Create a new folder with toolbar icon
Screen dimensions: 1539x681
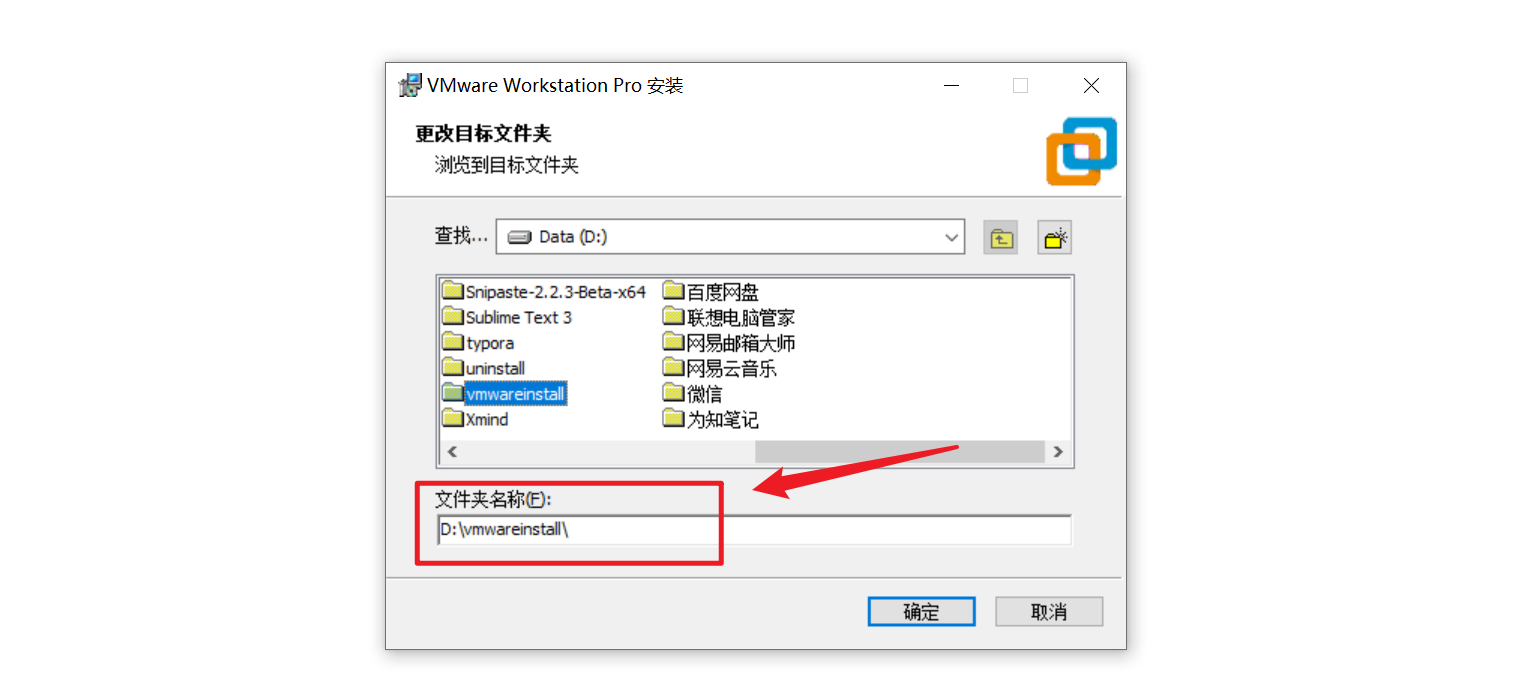[x=1055, y=237]
